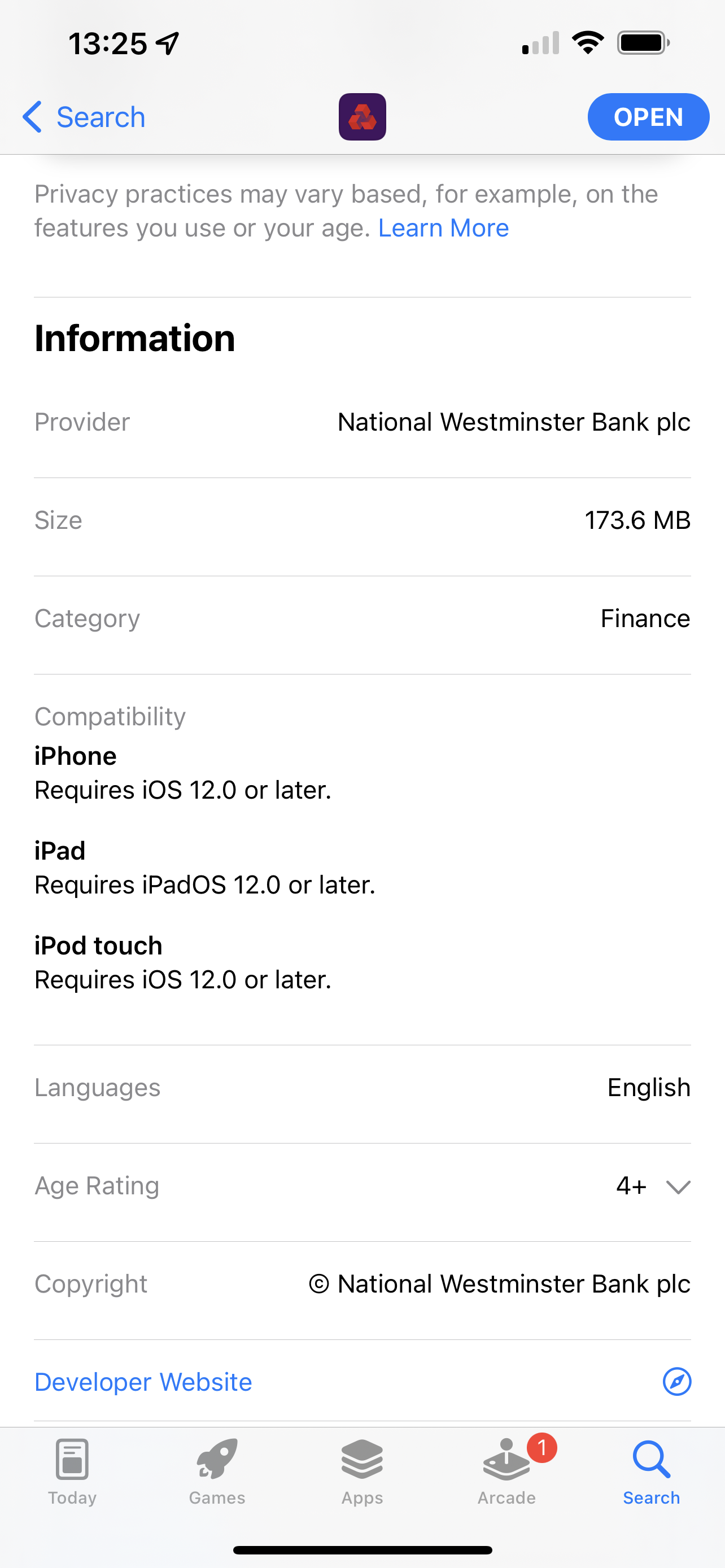Tap the Safari compass icon
The image size is (725, 1568).
click(677, 1382)
